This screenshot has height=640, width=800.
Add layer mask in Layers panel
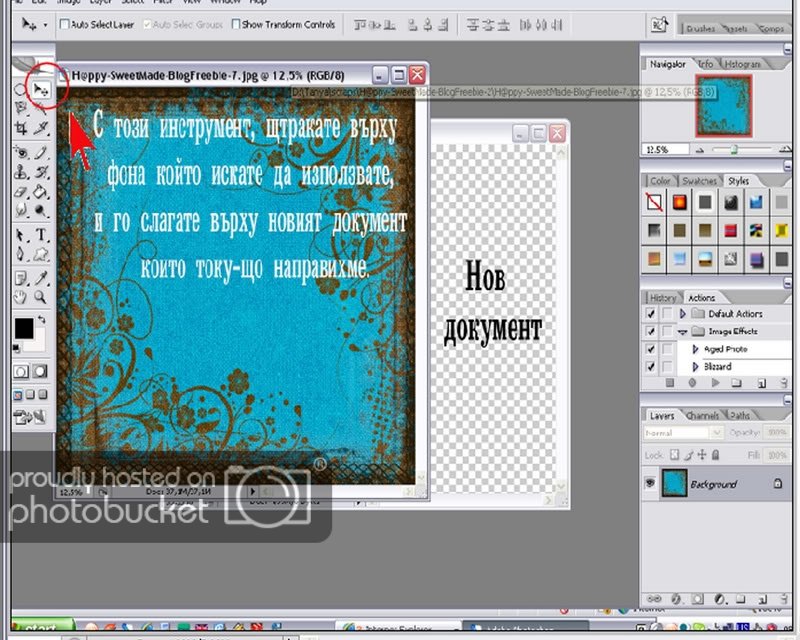[697, 599]
